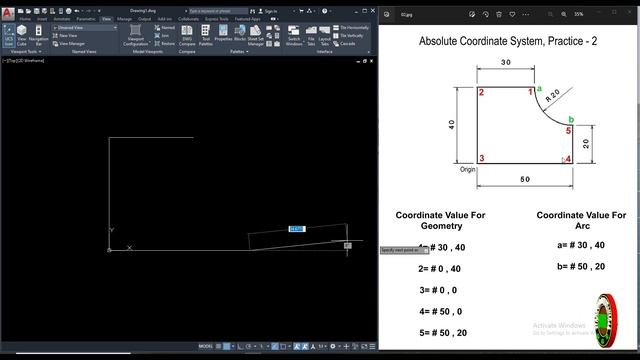Viewport: 640px width, 360px height.
Task: Click New View in Named Views
Action: tap(65, 36)
